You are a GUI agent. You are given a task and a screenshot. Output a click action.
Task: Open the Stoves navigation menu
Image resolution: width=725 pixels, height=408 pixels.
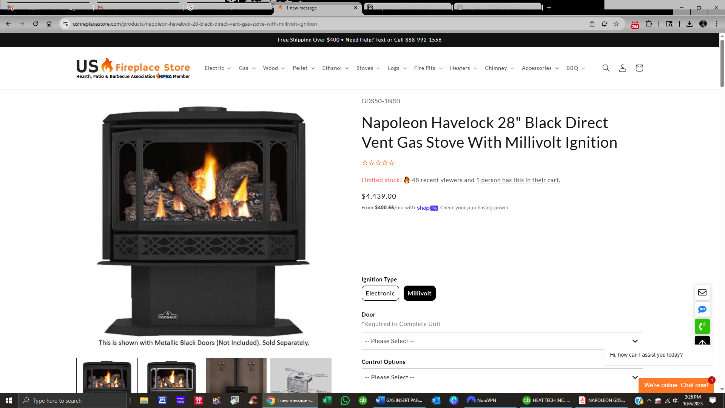click(x=368, y=68)
